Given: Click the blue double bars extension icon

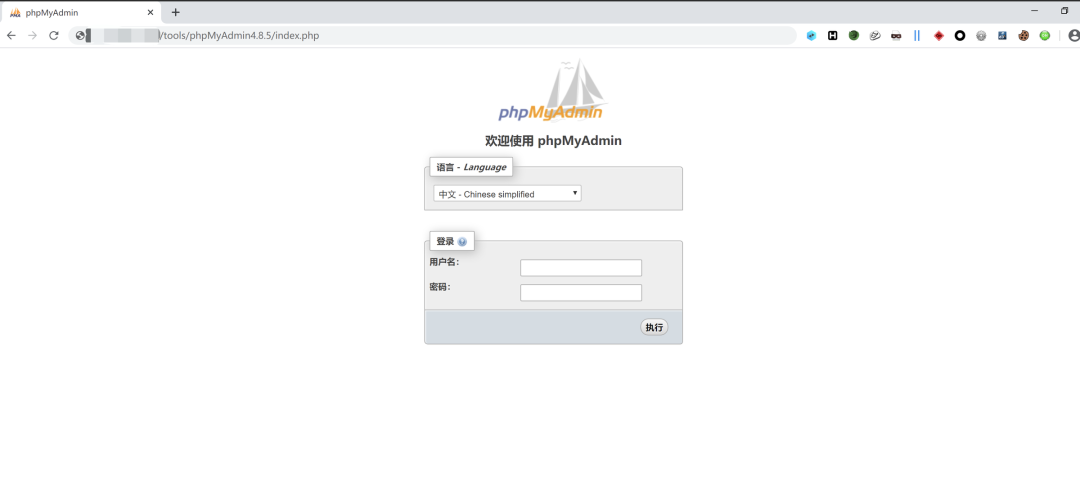Looking at the screenshot, I should [917, 35].
